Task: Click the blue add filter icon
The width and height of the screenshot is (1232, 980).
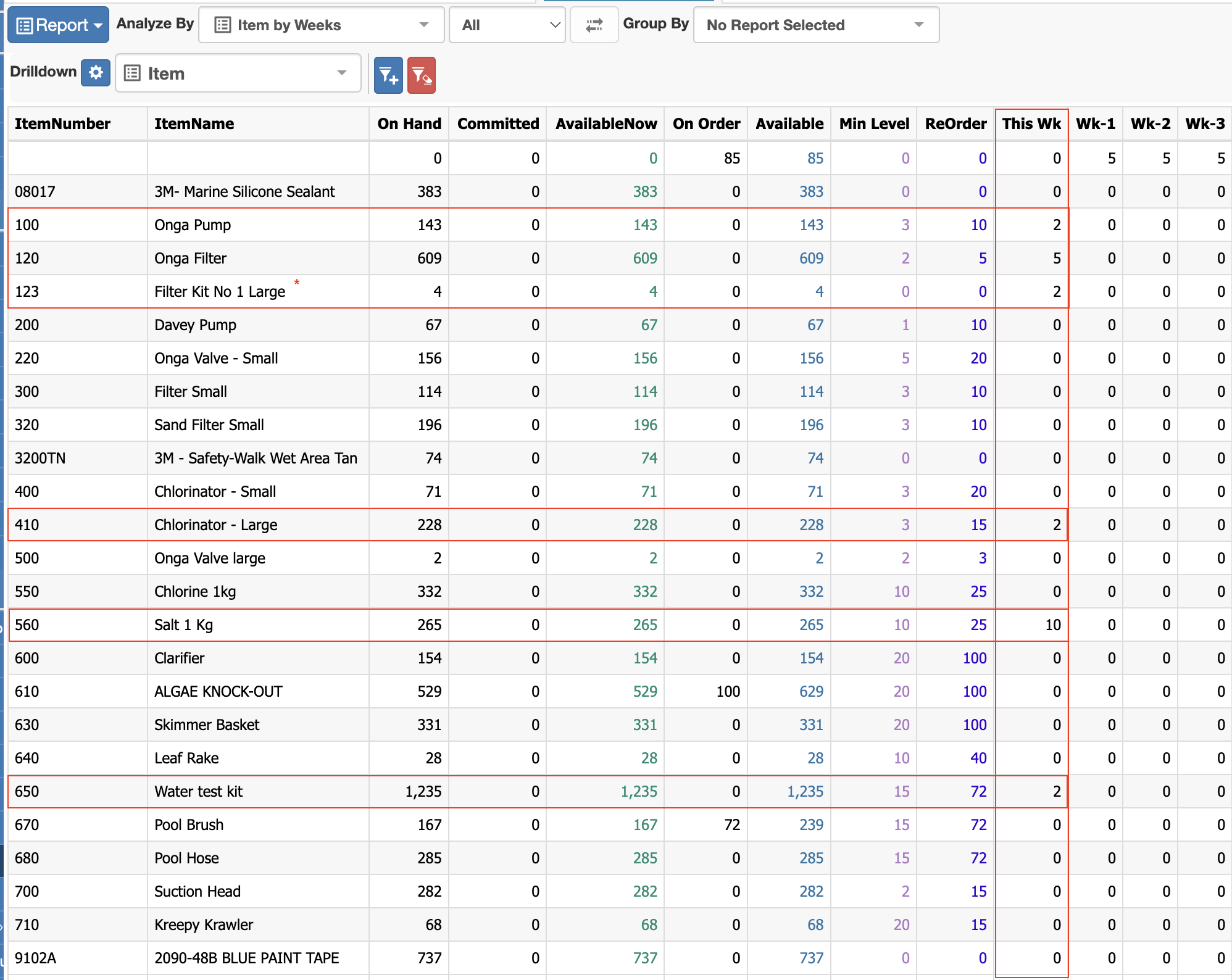Action: [388, 75]
